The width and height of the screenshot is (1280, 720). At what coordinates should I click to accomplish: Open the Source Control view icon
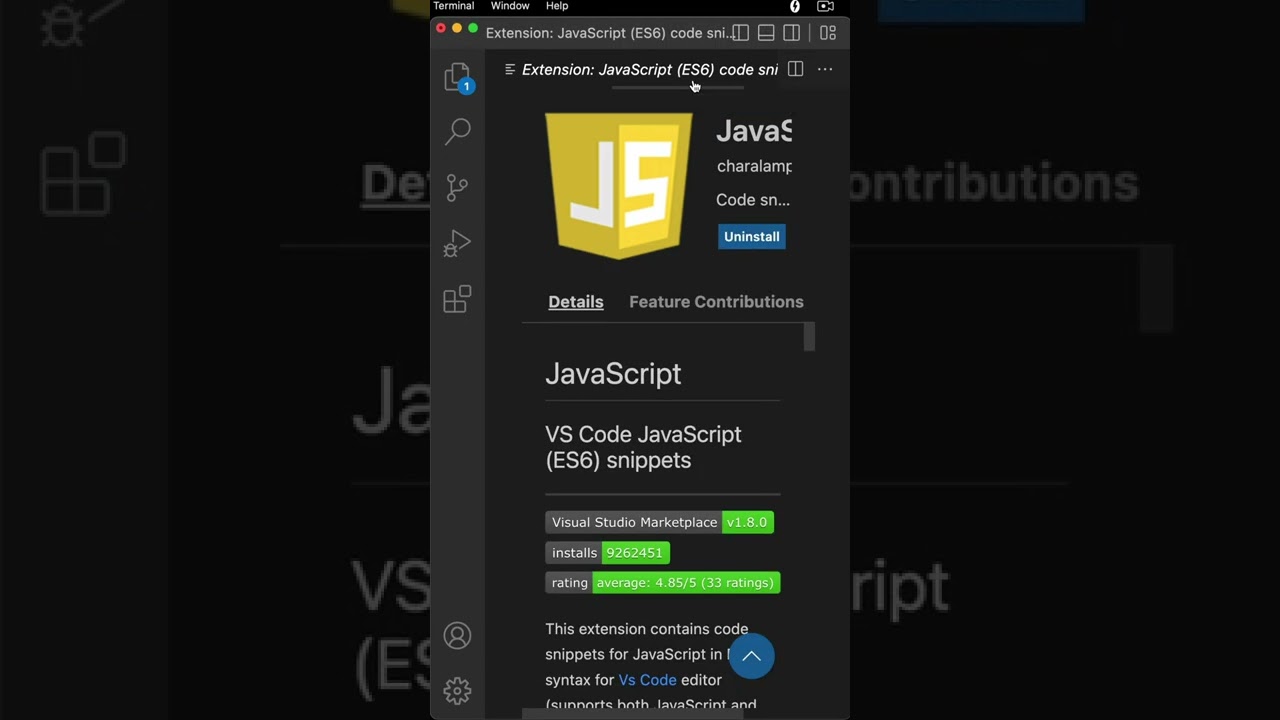457,187
